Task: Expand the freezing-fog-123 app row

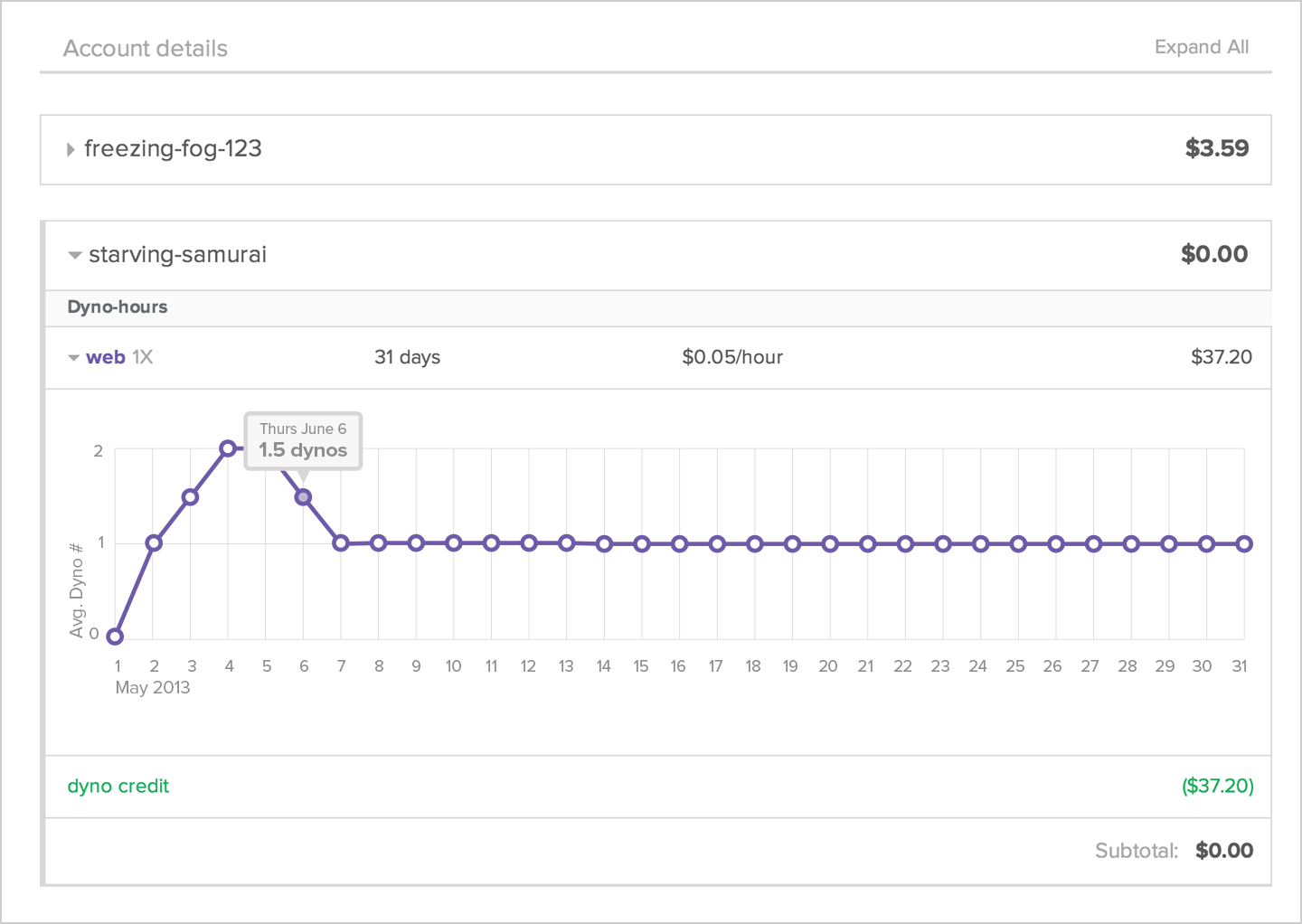Action: [x=71, y=150]
